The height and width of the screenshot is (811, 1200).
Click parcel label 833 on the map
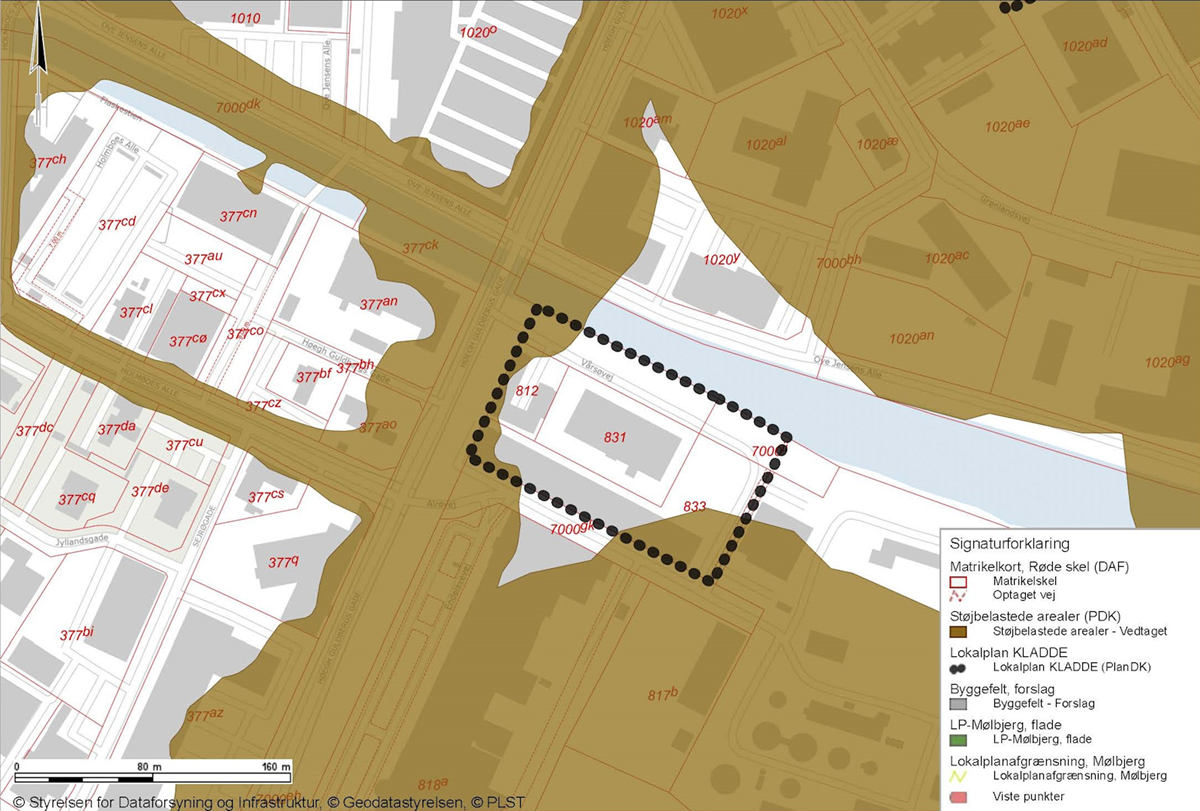pyautogui.click(x=694, y=507)
